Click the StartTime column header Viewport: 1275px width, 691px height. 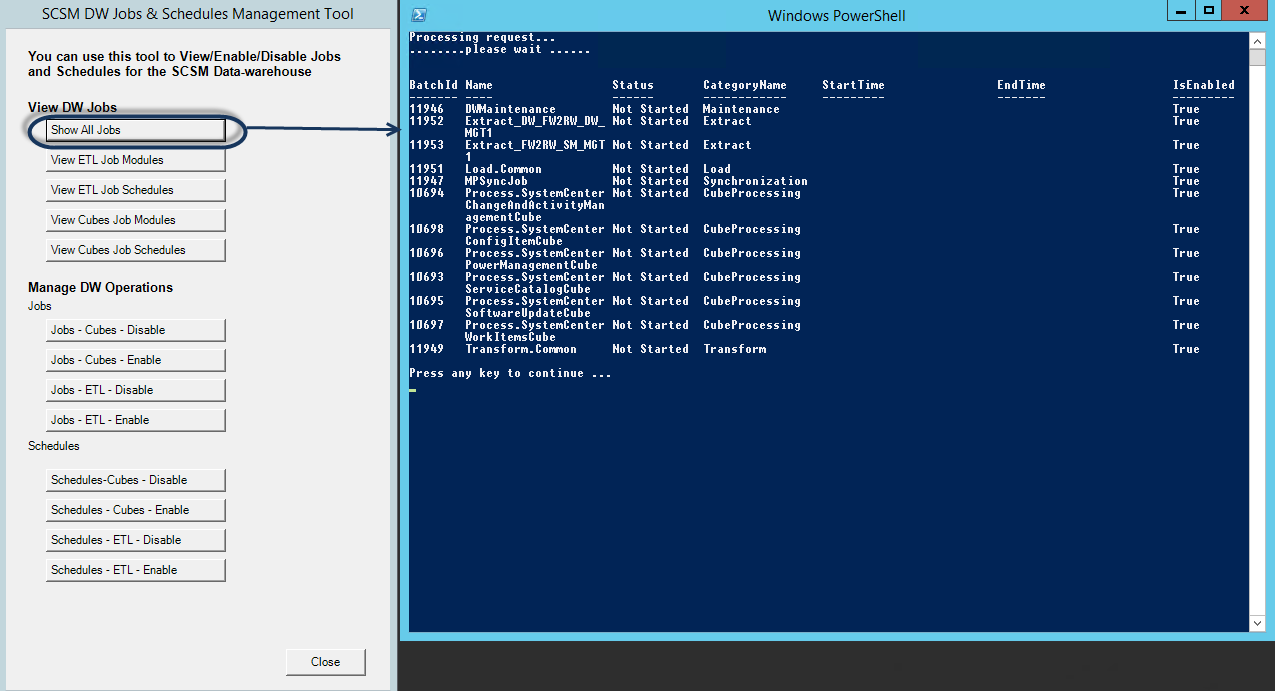click(853, 85)
